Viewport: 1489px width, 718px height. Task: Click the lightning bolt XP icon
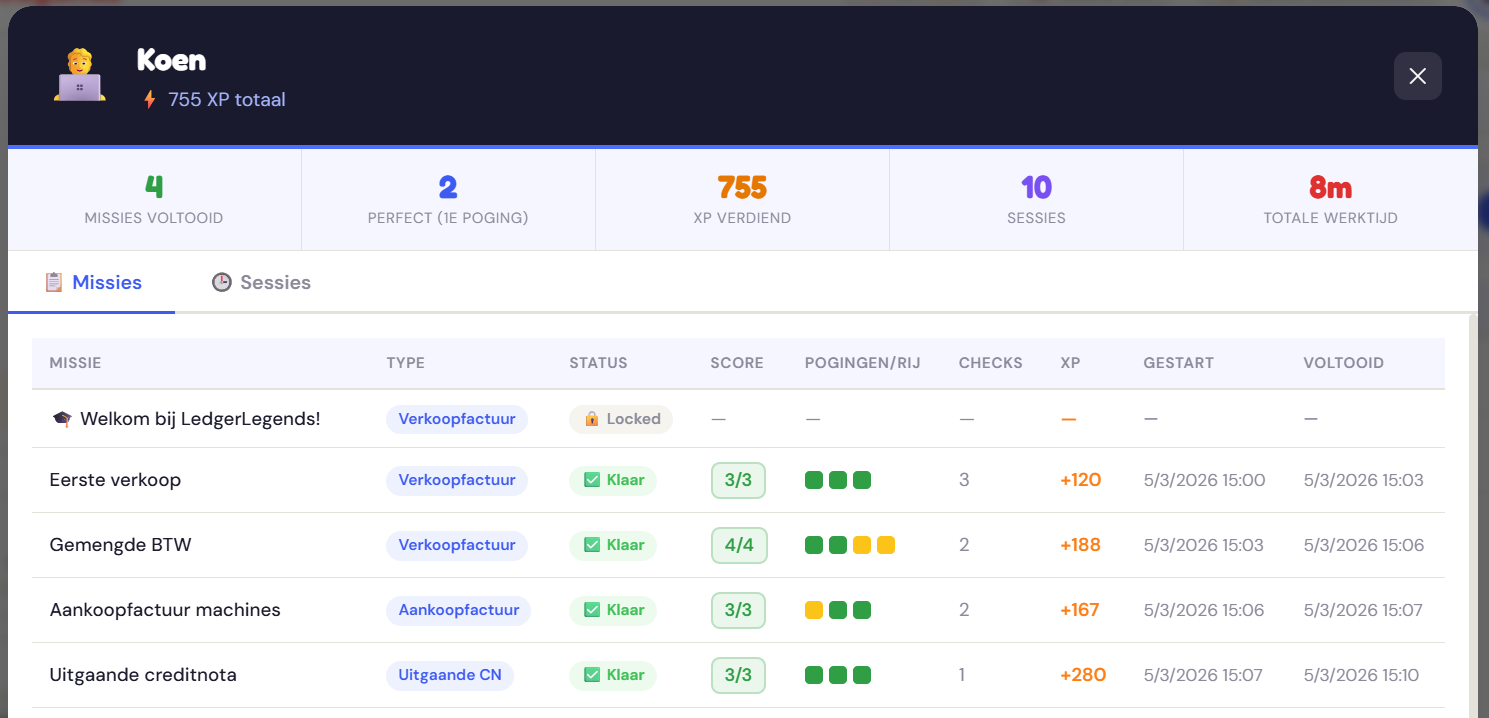tap(150, 100)
